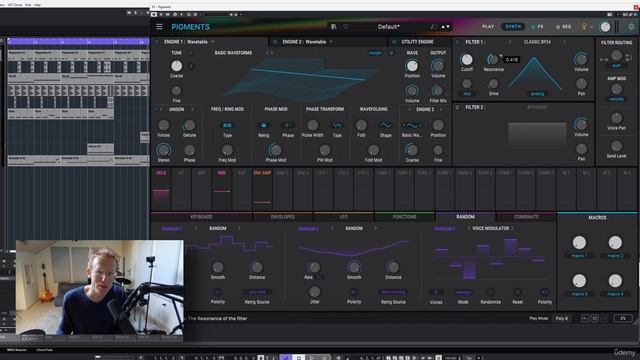
Task: Select the VELO modulation source slot
Action: pos(161,189)
